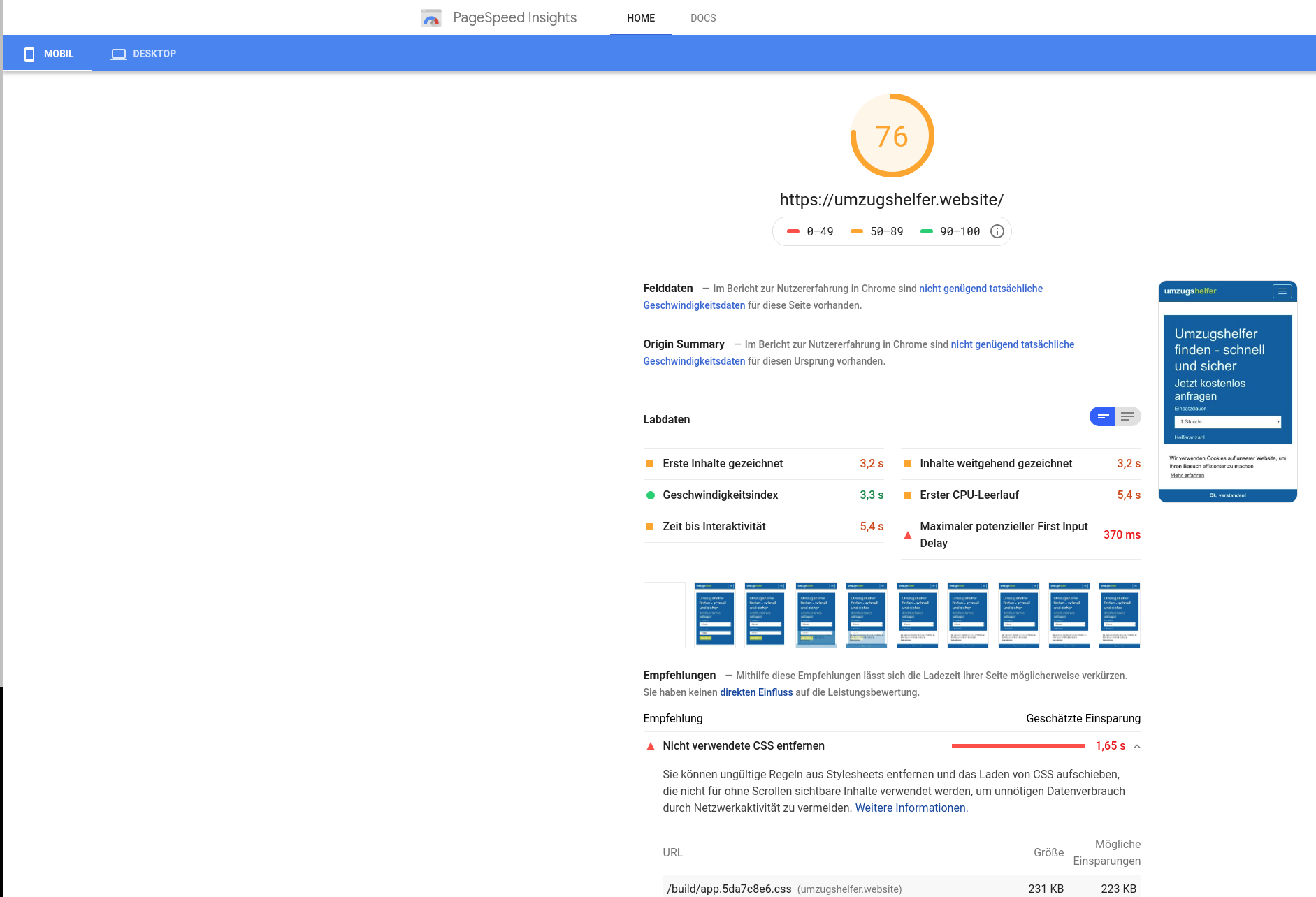The image size is (1316, 897).
Task: Click green circle icon beside Geschwindigkeitsindex
Action: point(651,495)
